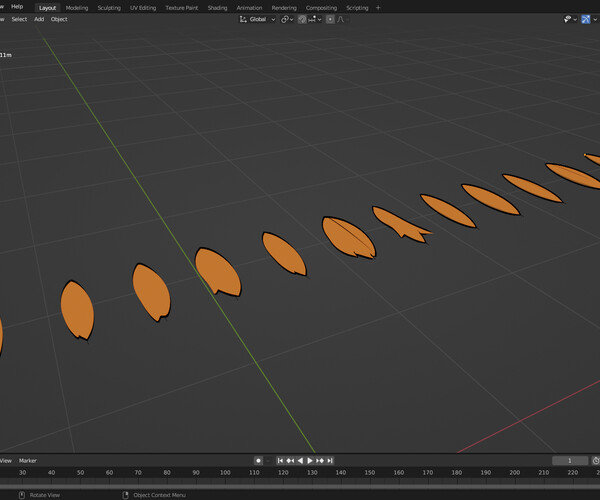Open the timeline View menu

[6, 461]
